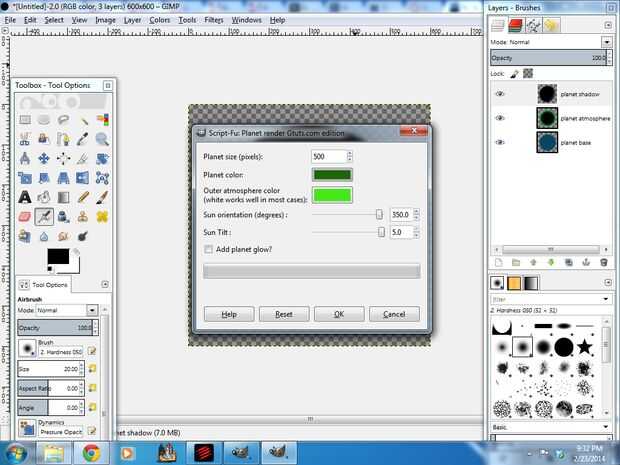
Task: Select the Ellipse Select tool
Action: [x=44, y=119]
